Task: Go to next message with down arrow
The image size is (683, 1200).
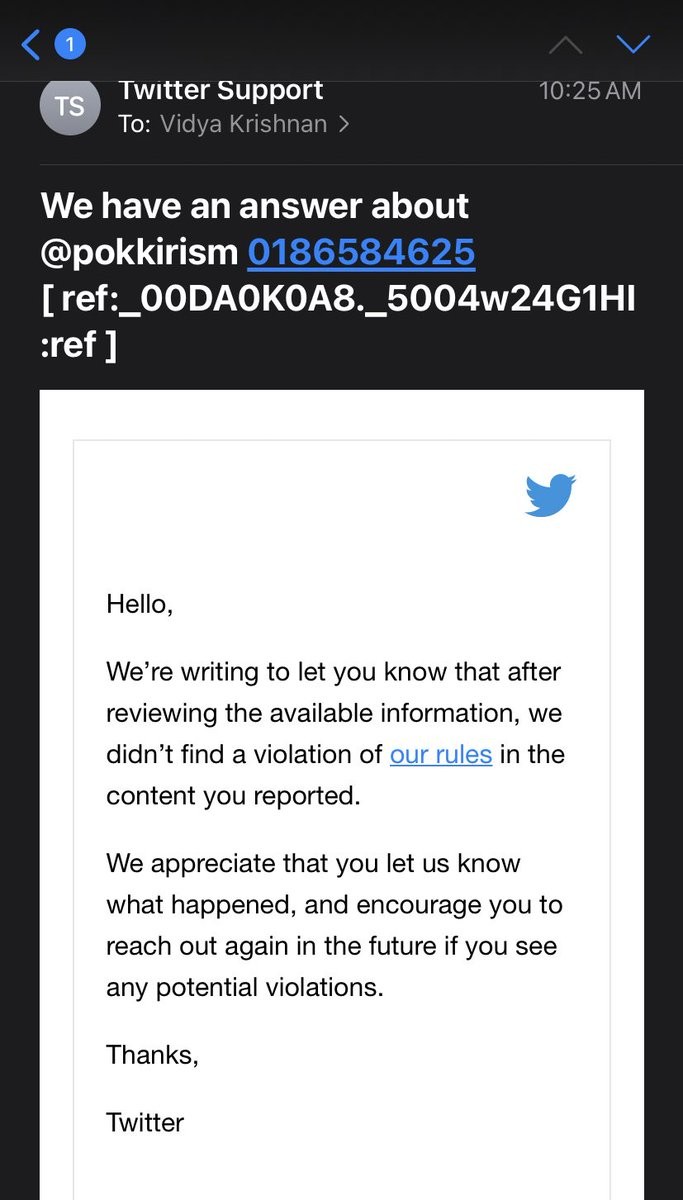Action: coord(633,44)
